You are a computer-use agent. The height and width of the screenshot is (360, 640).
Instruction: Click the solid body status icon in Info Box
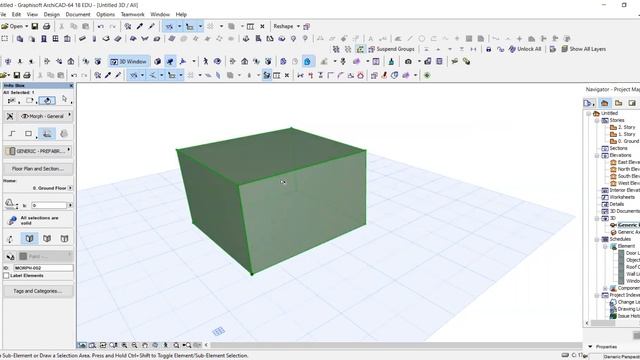point(12,220)
